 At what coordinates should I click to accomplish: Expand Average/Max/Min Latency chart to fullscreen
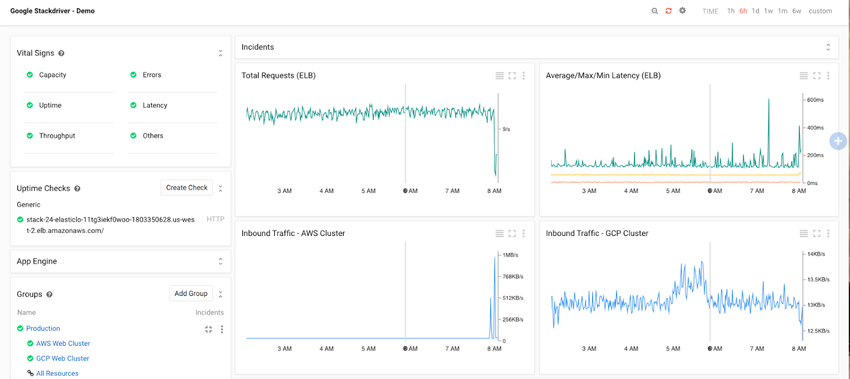pos(816,76)
